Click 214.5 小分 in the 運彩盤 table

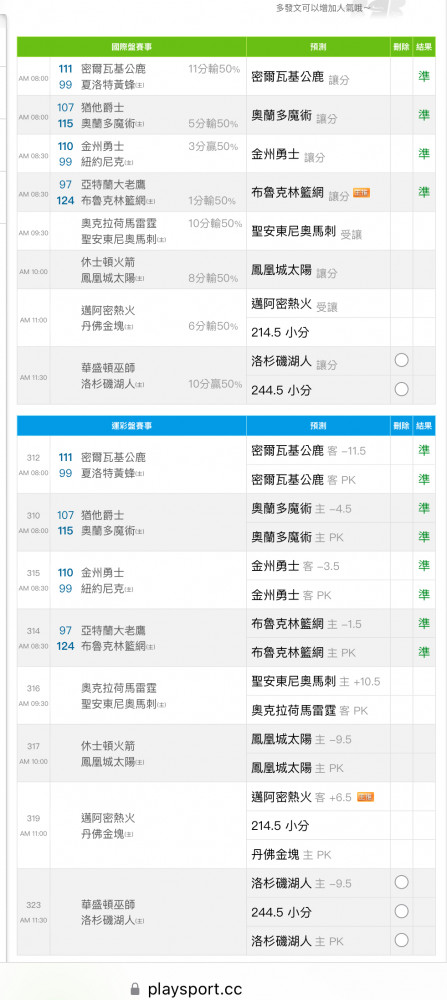280,825
